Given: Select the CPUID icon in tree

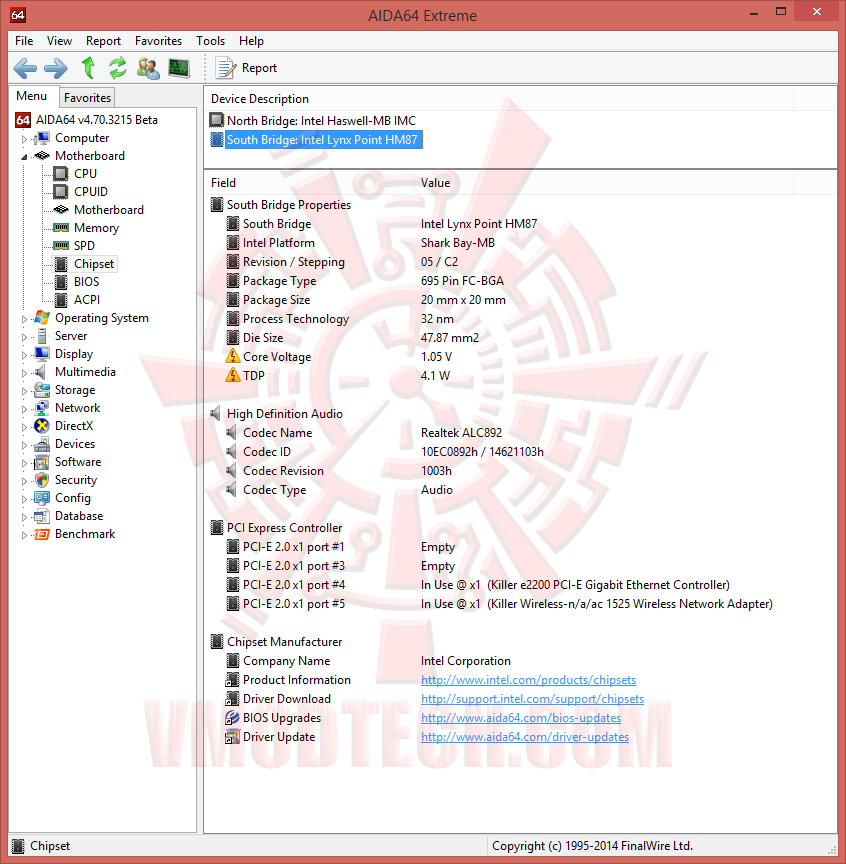Looking at the screenshot, I should [x=61, y=192].
